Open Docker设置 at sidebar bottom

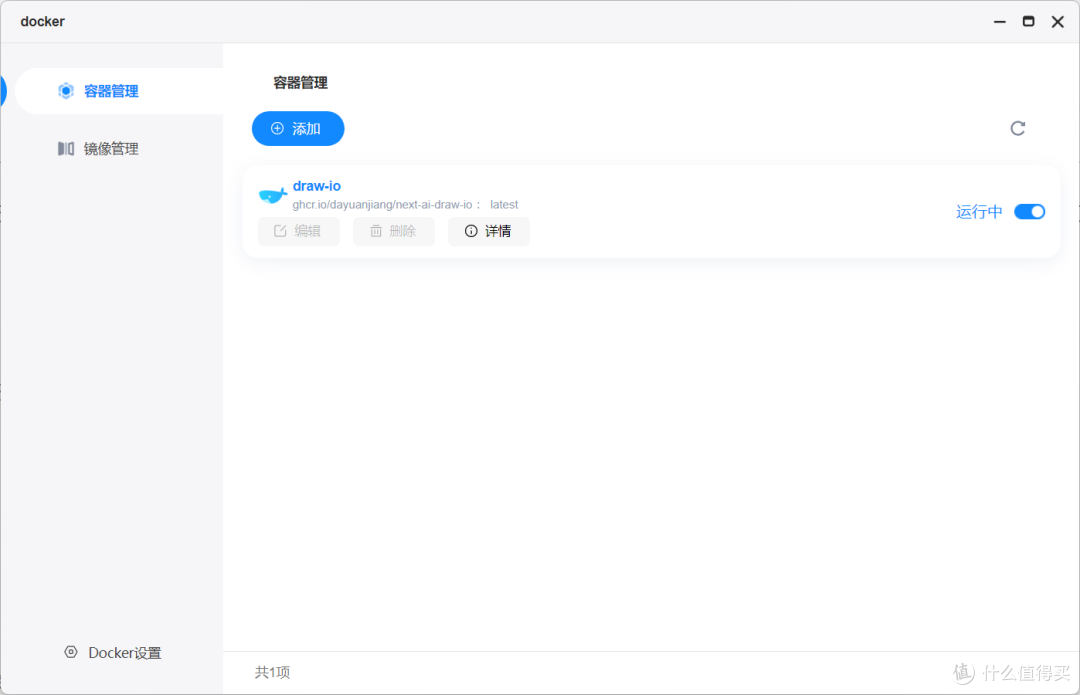pos(113,652)
